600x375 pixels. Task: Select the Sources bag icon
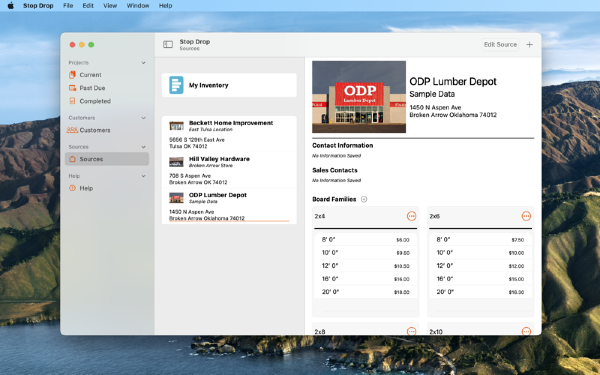pos(72,159)
